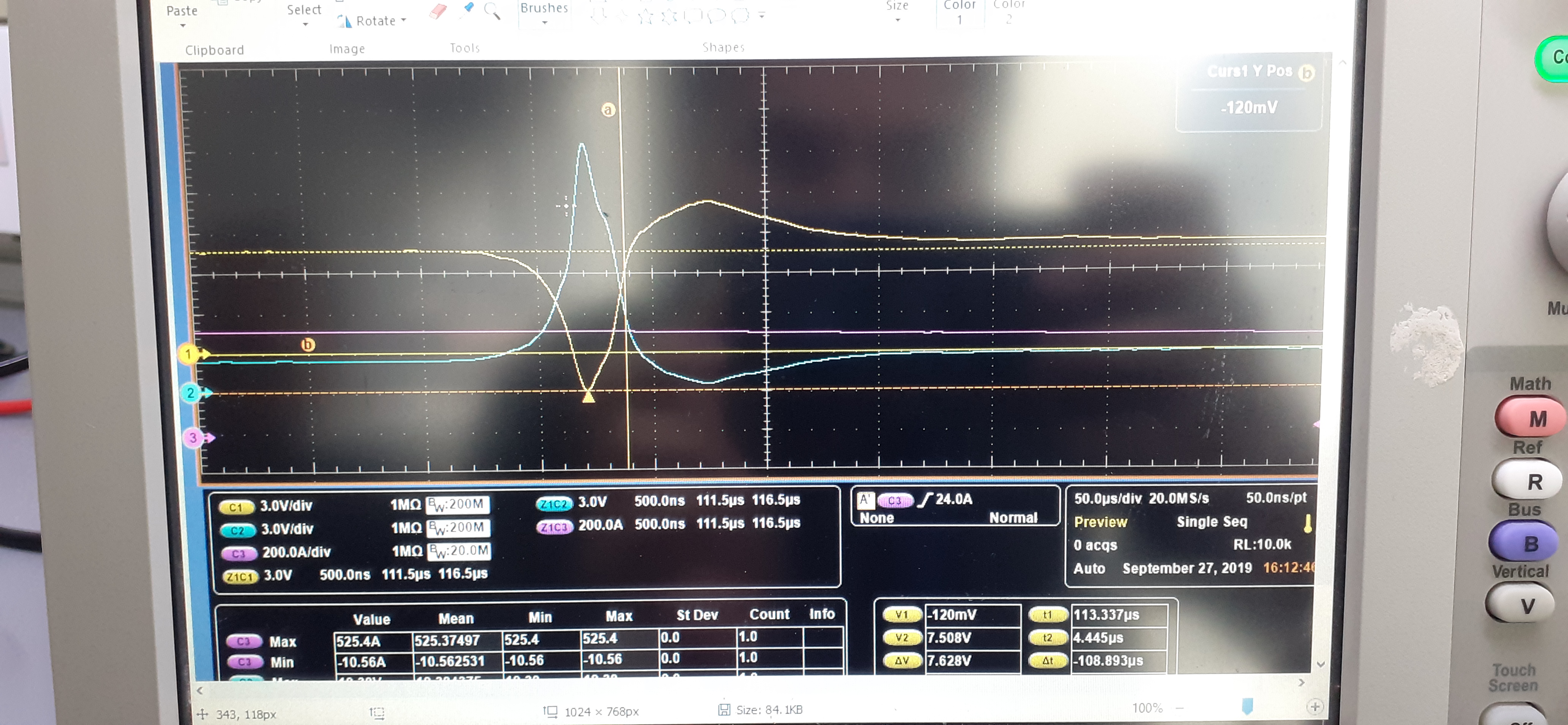Viewport: 1568px width, 725px height.
Task: Click the horizontal scrollbar left arrow
Action: click(200, 690)
